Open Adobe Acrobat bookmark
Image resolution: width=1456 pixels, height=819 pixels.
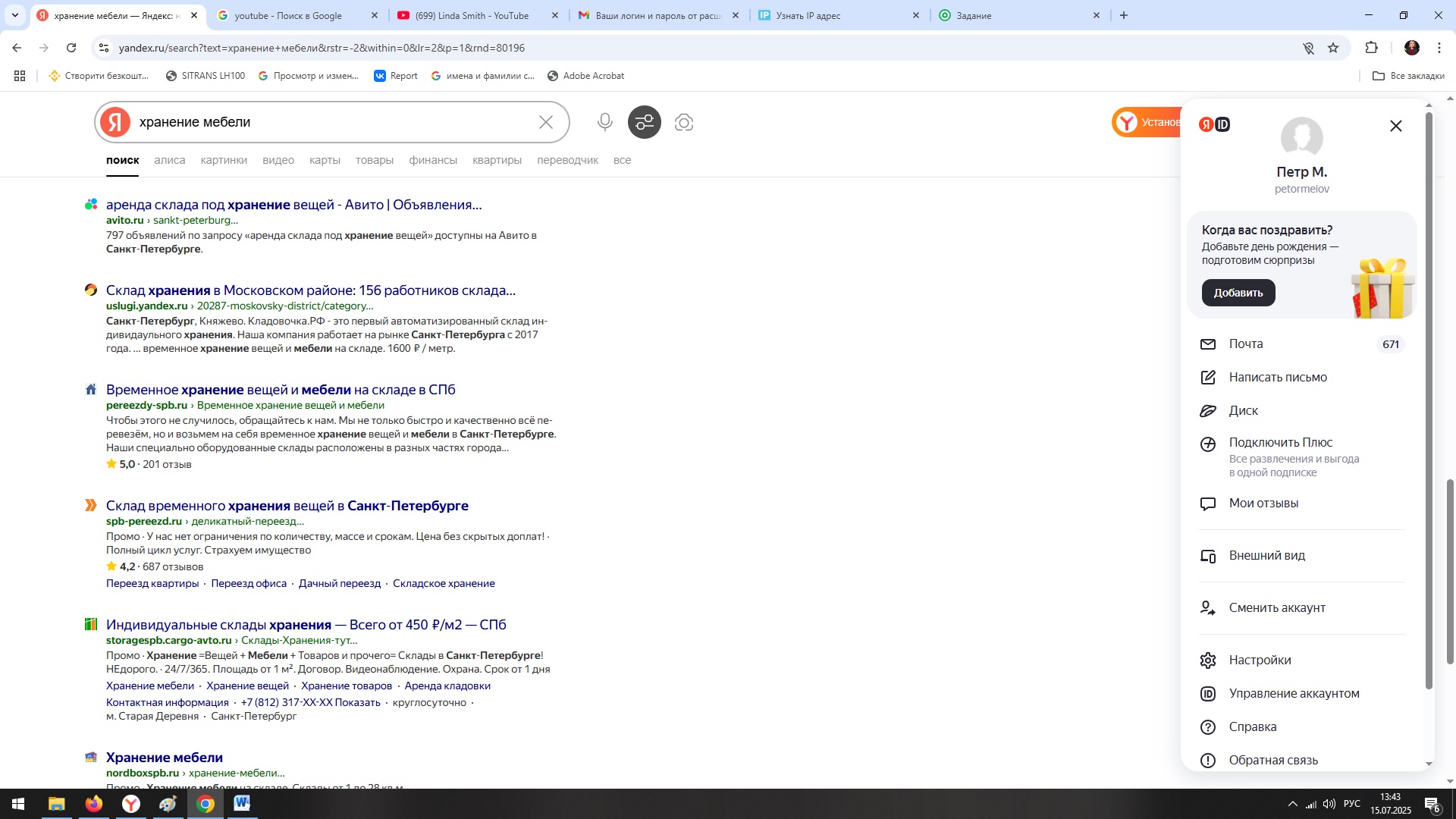tap(586, 76)
